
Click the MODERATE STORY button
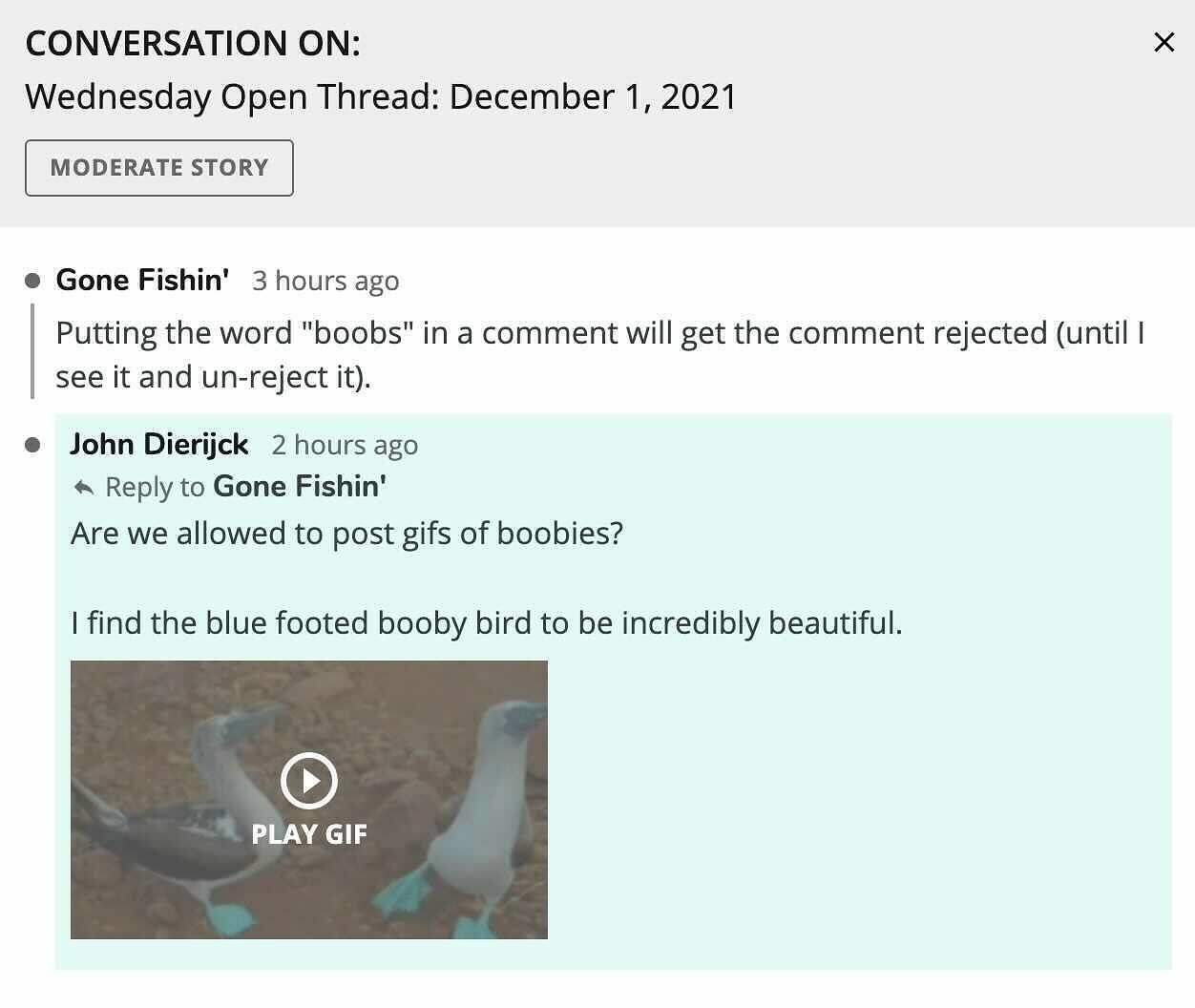coord(159,168)
